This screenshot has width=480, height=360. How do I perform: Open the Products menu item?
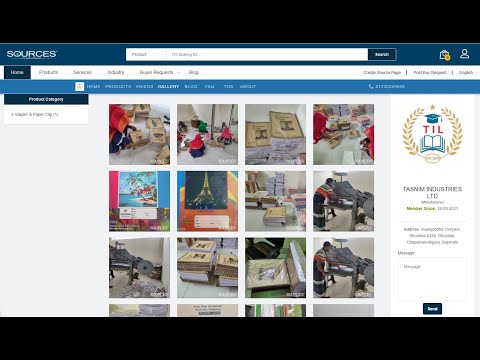[x=48, y=72]
